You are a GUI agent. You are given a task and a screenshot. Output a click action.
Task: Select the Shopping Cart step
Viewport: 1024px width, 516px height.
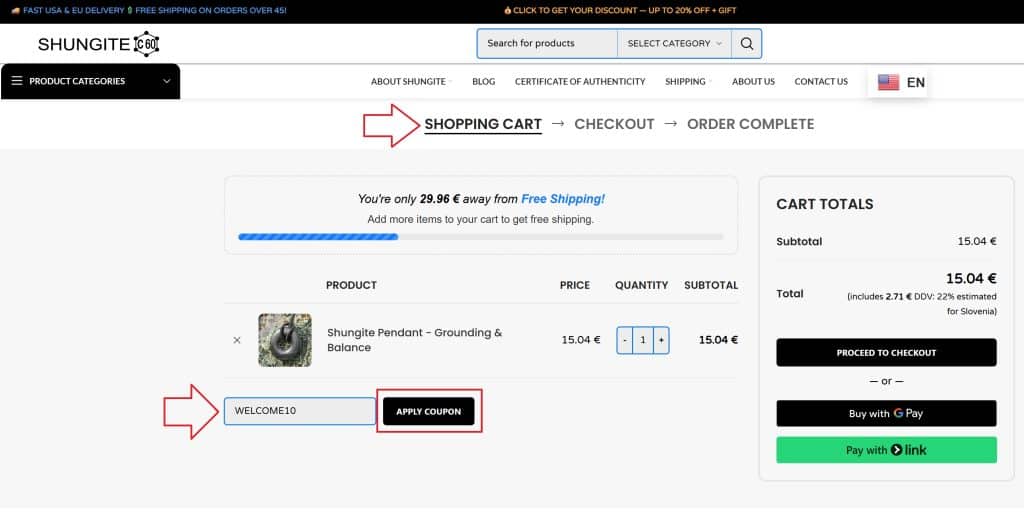483,124
